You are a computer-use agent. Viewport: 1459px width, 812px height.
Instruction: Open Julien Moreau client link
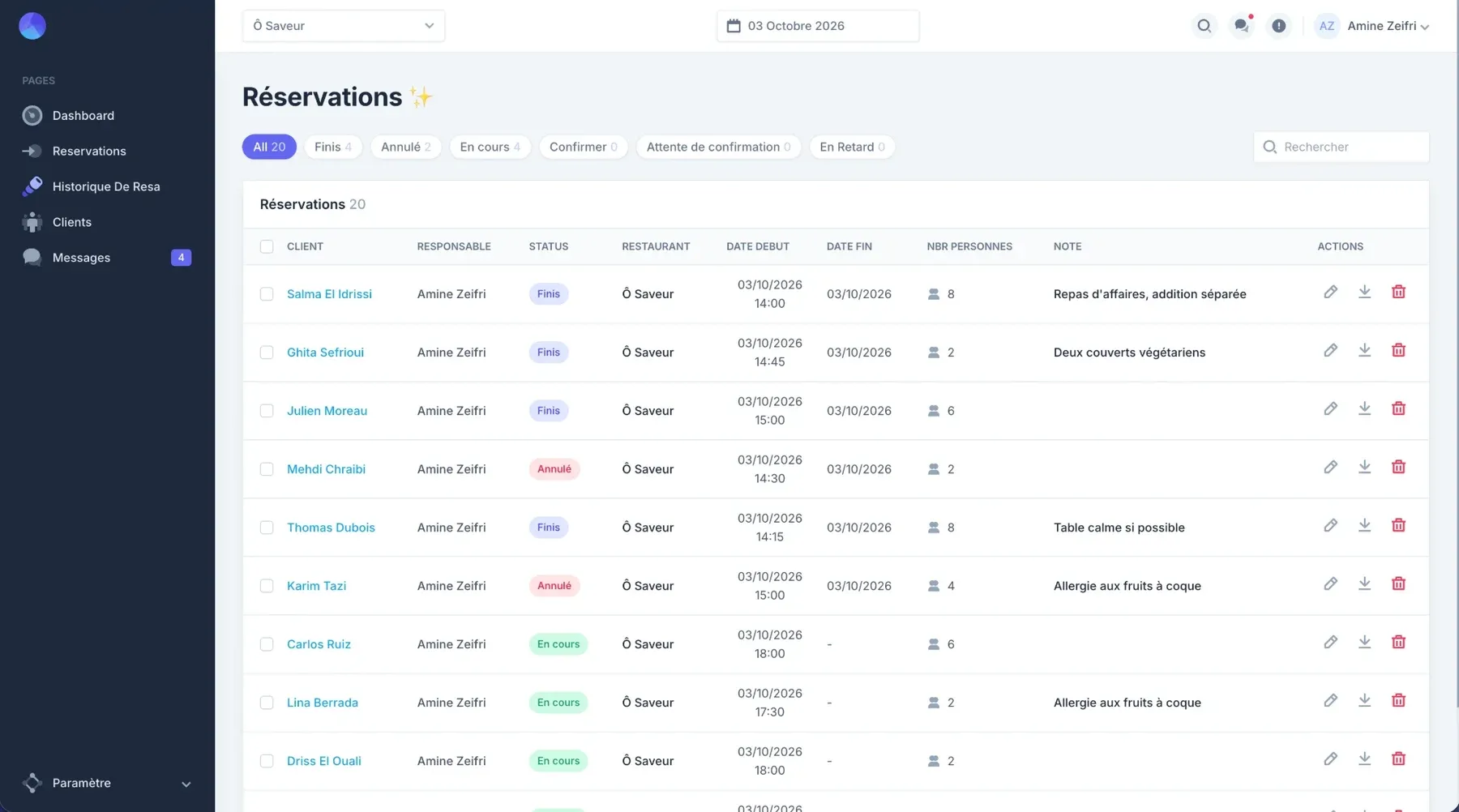[327, 411]
